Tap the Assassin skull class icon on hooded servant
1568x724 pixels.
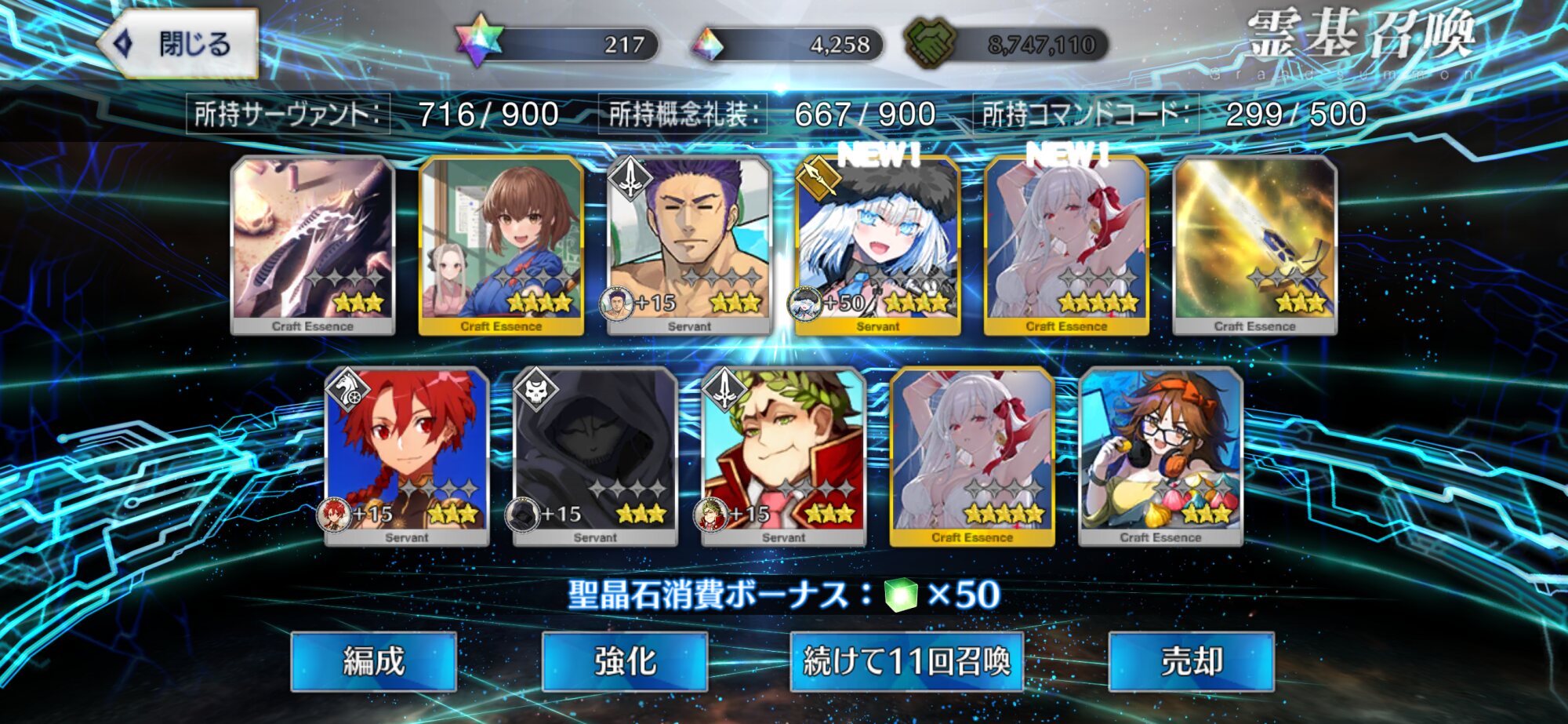pyautogui.click(x=536, y=390)
